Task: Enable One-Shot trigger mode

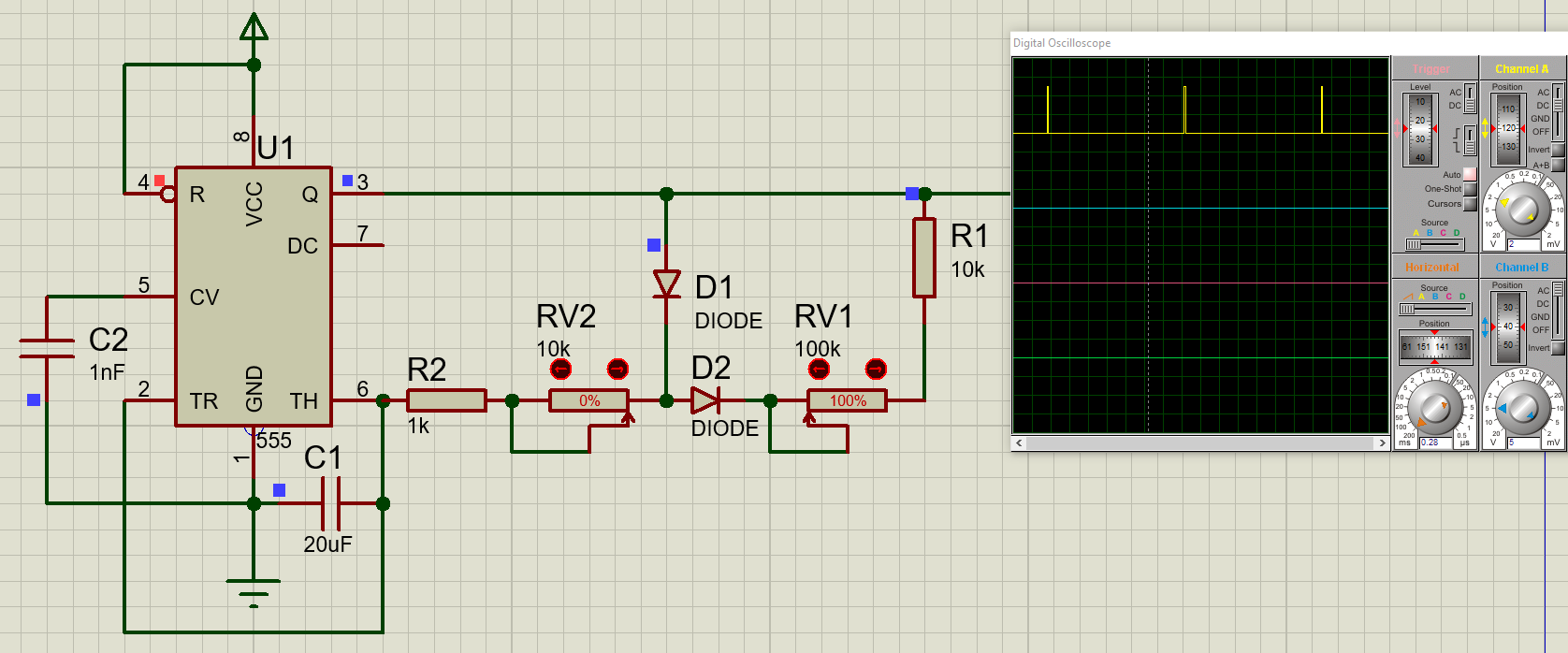Action: click(1470, 189)
